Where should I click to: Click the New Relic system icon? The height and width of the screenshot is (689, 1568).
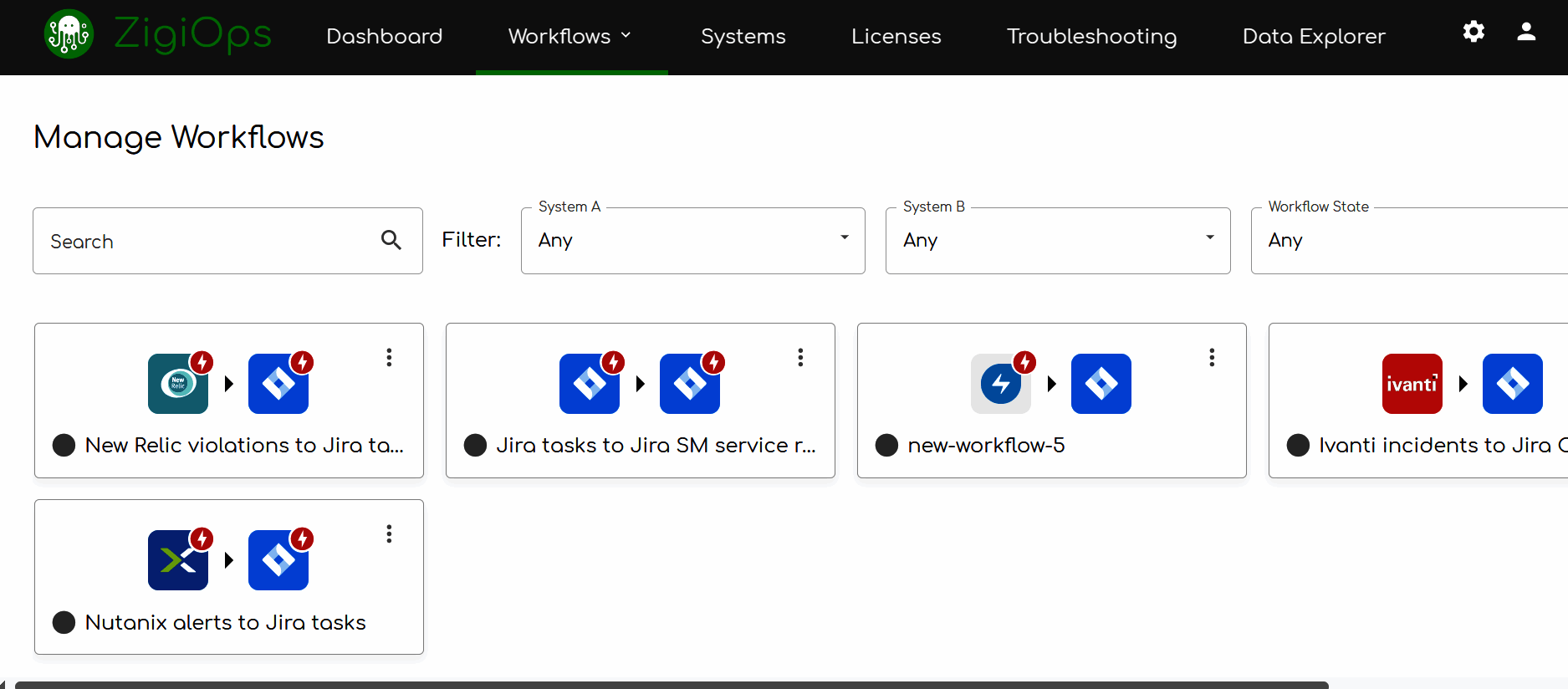click(178, 384)
